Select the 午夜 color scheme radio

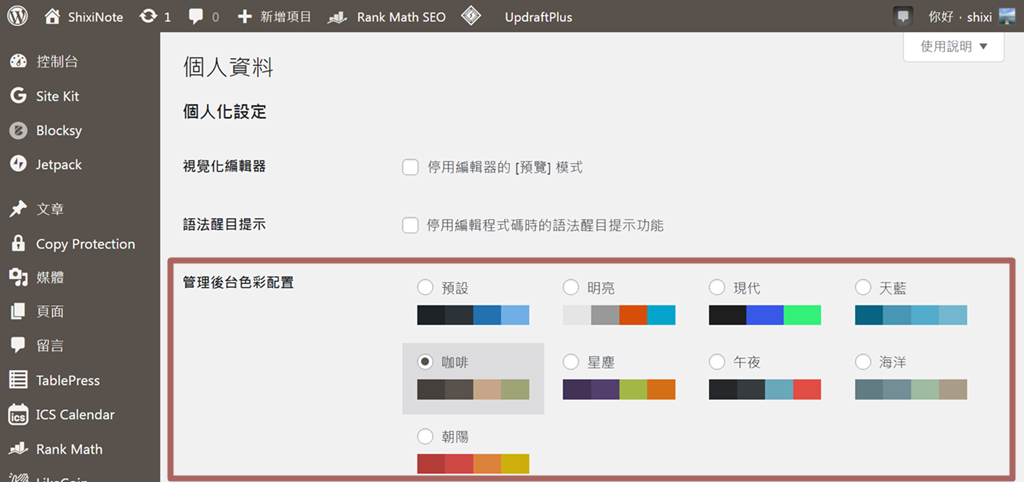pyautogui.click(x=717, y=361)
